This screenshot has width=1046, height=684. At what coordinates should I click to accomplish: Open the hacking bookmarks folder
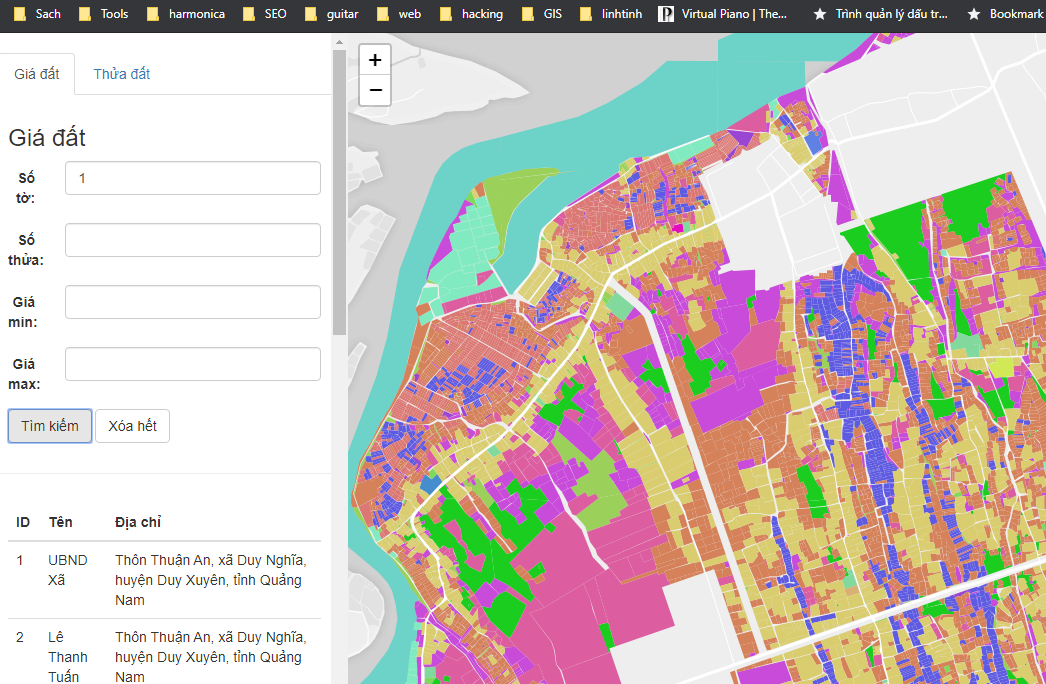[x=472, y=14]
